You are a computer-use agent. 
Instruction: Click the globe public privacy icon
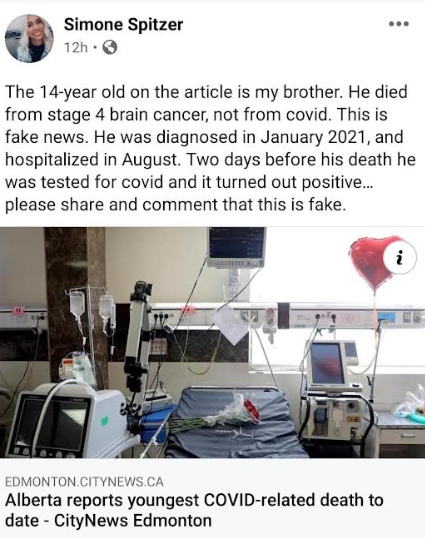pyautogui.click(x=110, y=47)
